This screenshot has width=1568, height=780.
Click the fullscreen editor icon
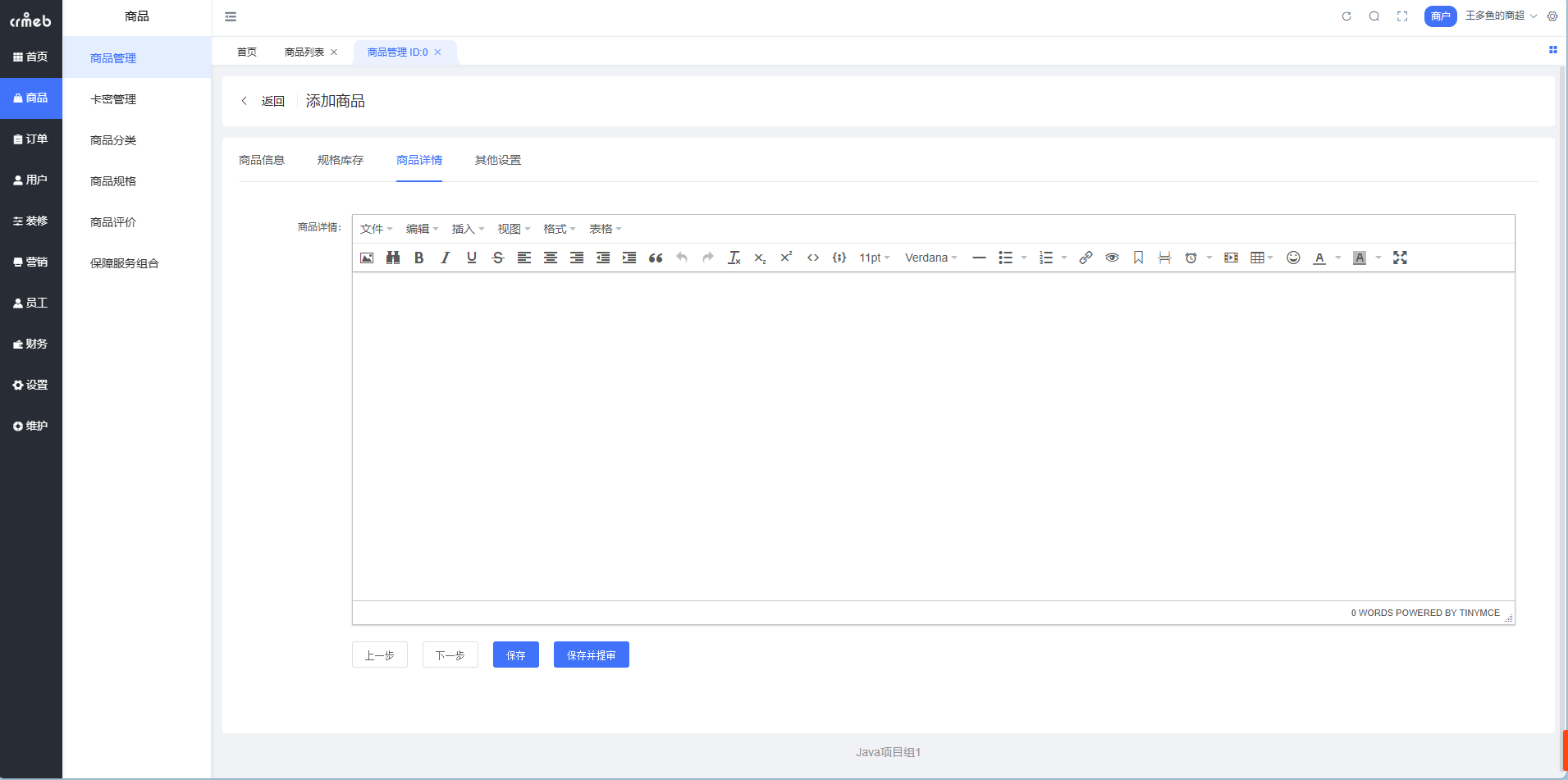pos(1400,258)
